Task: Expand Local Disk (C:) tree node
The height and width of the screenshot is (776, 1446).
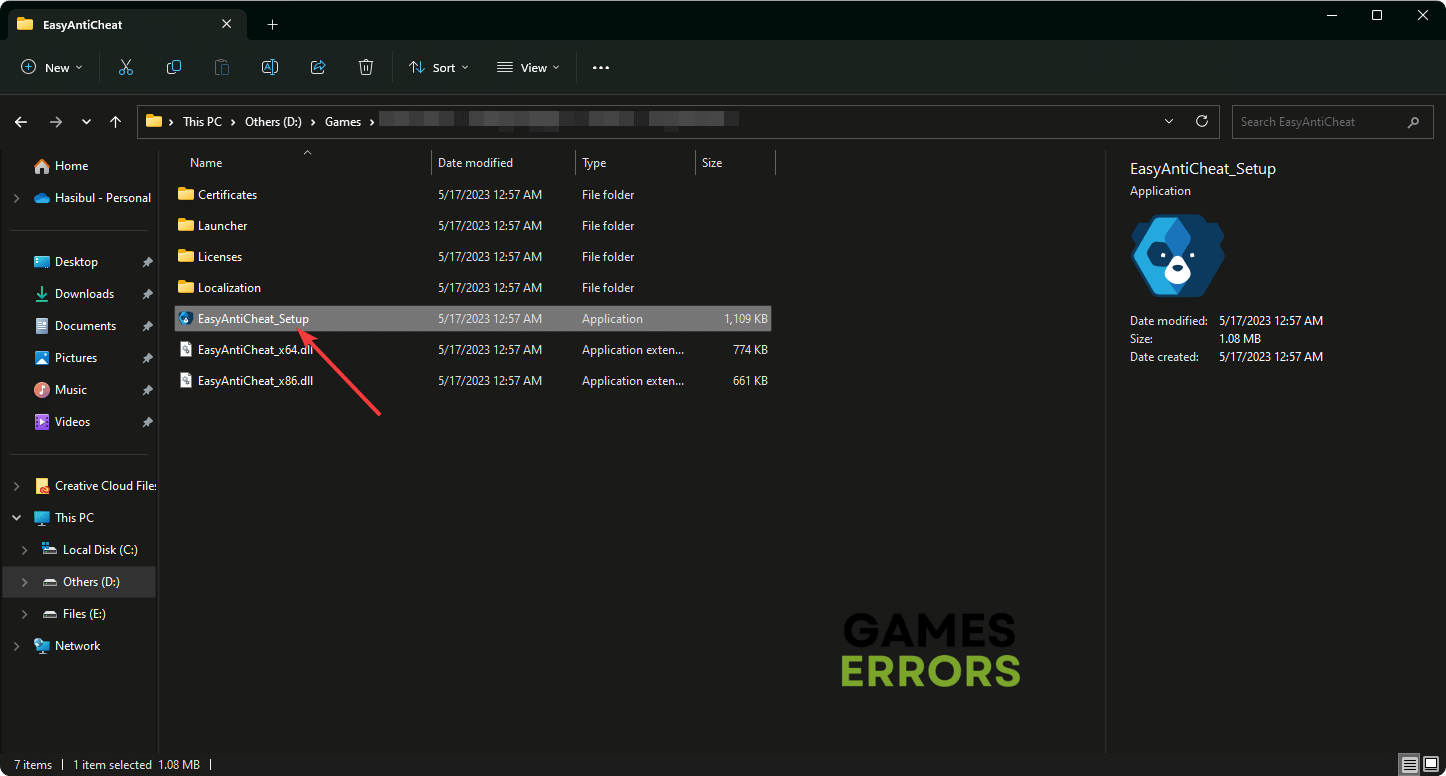Action: 25,550
